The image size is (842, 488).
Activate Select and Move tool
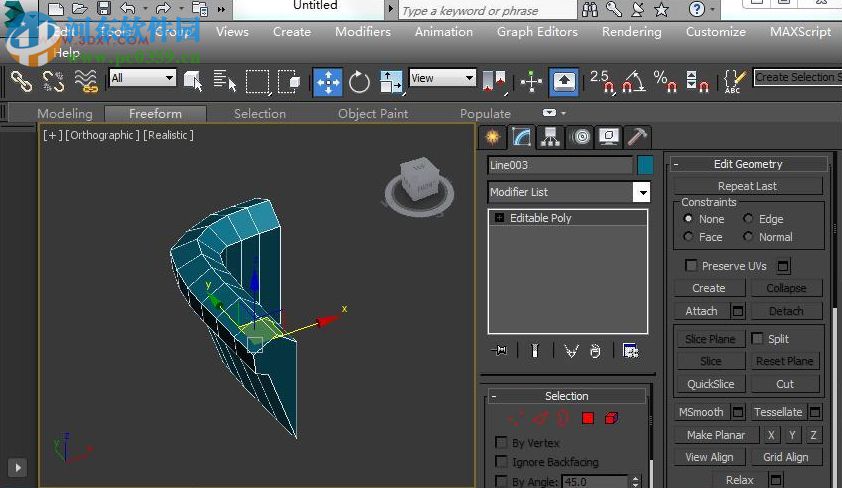coord(328,82)
